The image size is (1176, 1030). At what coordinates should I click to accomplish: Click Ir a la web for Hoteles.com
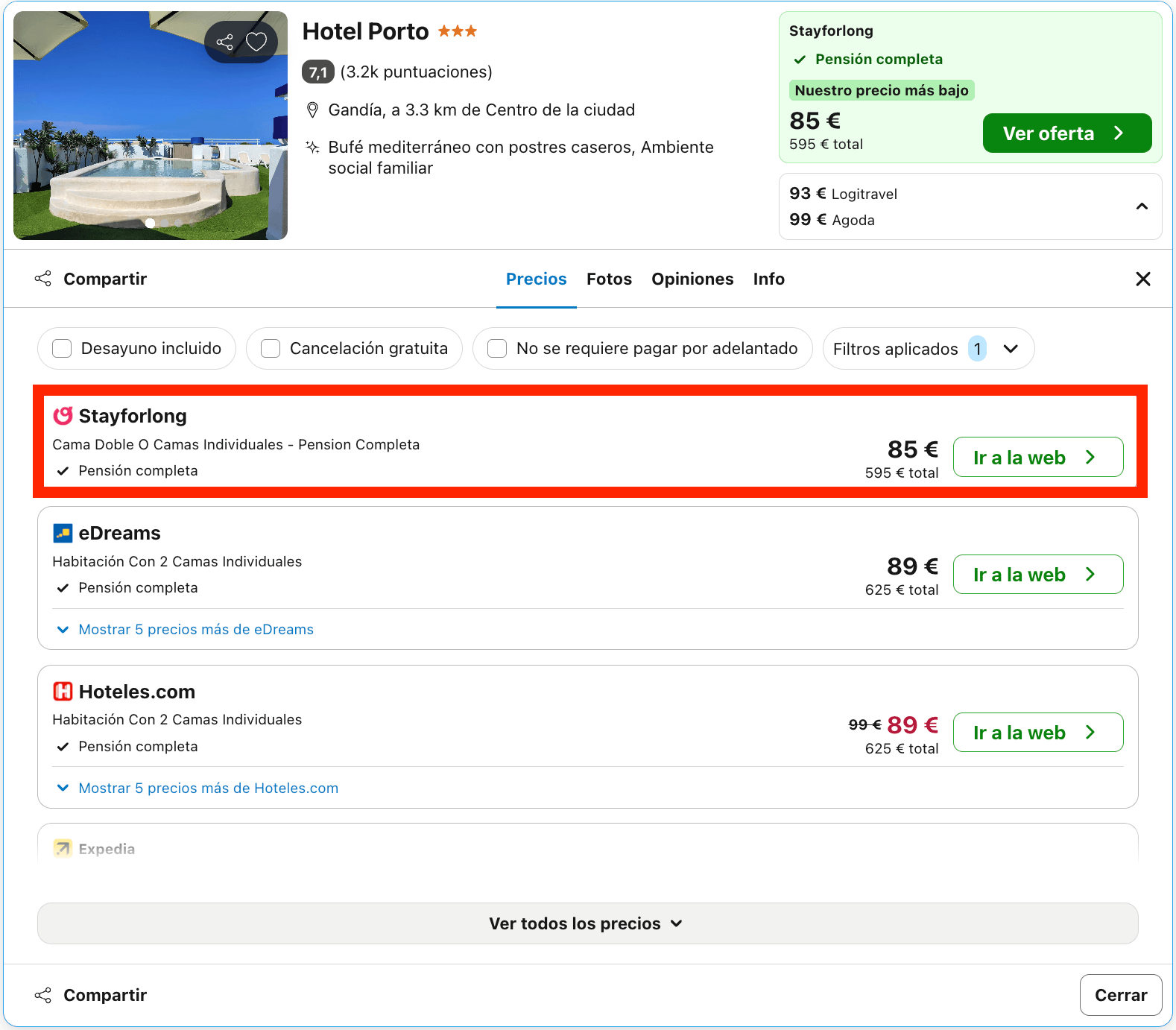coord(1038,733)
